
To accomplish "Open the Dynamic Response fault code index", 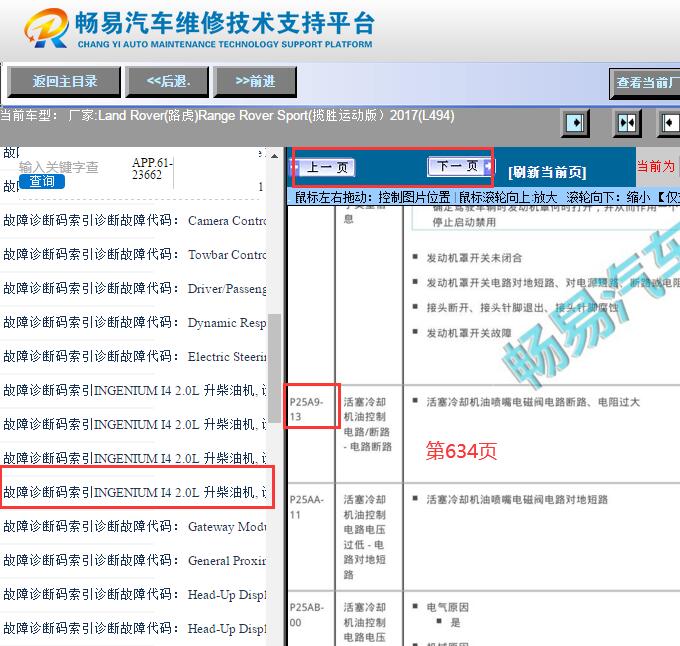I will pyautogui.click(x=134, y=323).
